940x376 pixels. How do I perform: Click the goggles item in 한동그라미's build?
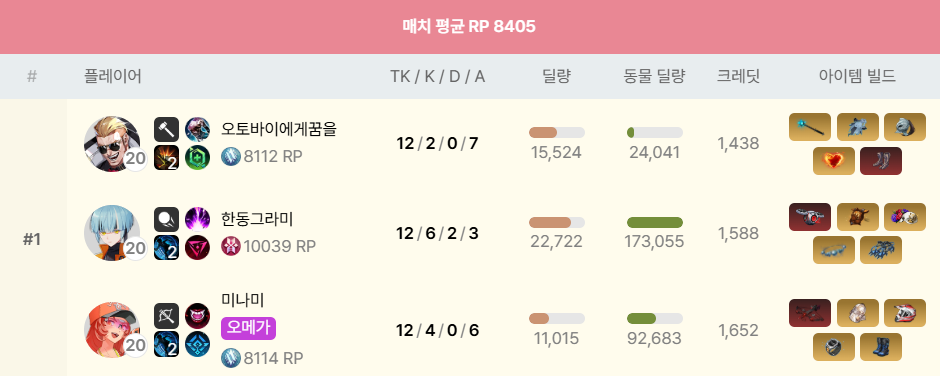(x=833, y=249)
